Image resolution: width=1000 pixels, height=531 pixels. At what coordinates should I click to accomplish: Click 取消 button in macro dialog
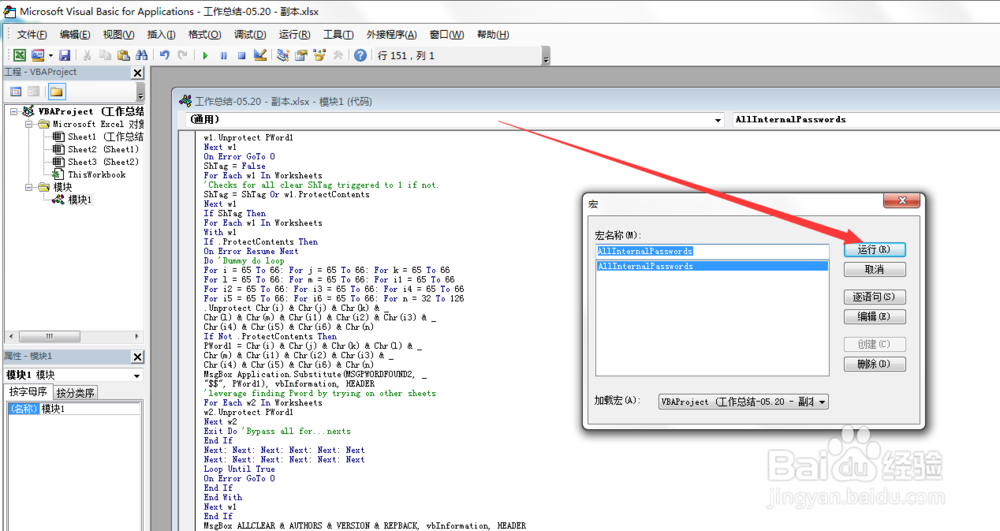tap(874, 270)
